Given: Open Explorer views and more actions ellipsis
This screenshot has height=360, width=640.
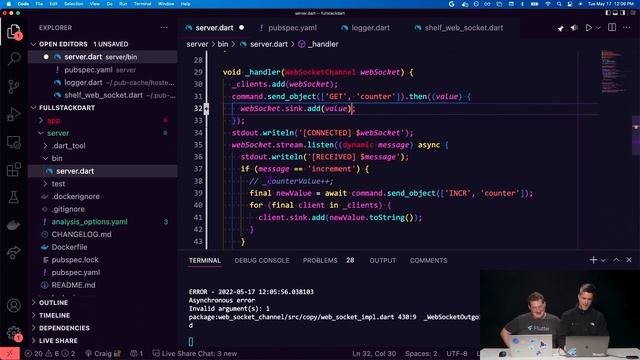Looking at the screenshot, I should pyautogui.click(x=164, y=27).
